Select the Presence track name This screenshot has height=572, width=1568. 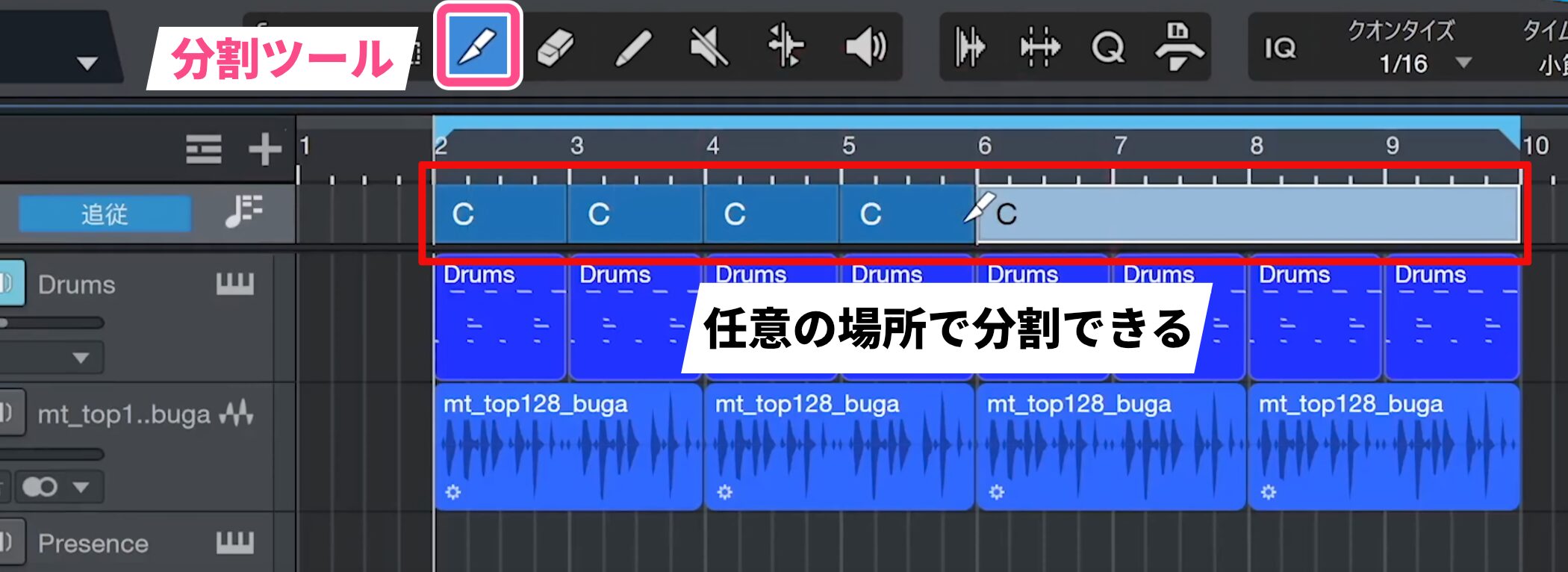click(93, 543)
